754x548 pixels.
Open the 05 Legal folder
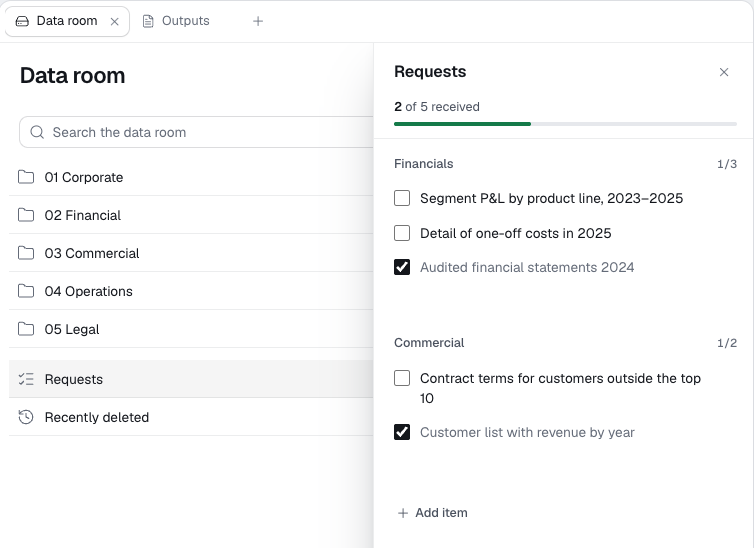(191, 329)
